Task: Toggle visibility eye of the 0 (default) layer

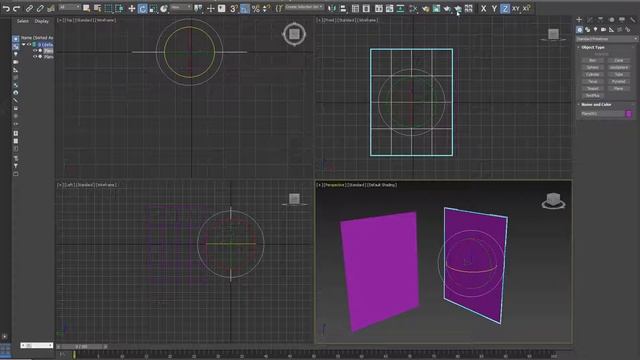Action: 29,44
